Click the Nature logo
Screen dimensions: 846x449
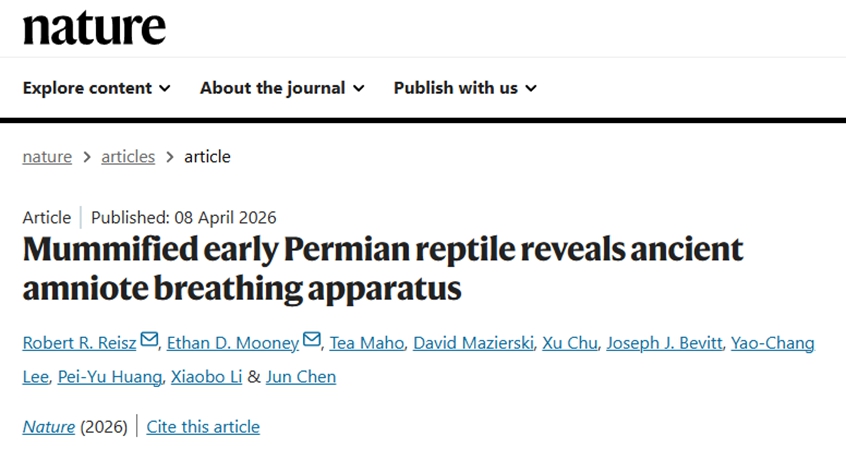point(94,27)
